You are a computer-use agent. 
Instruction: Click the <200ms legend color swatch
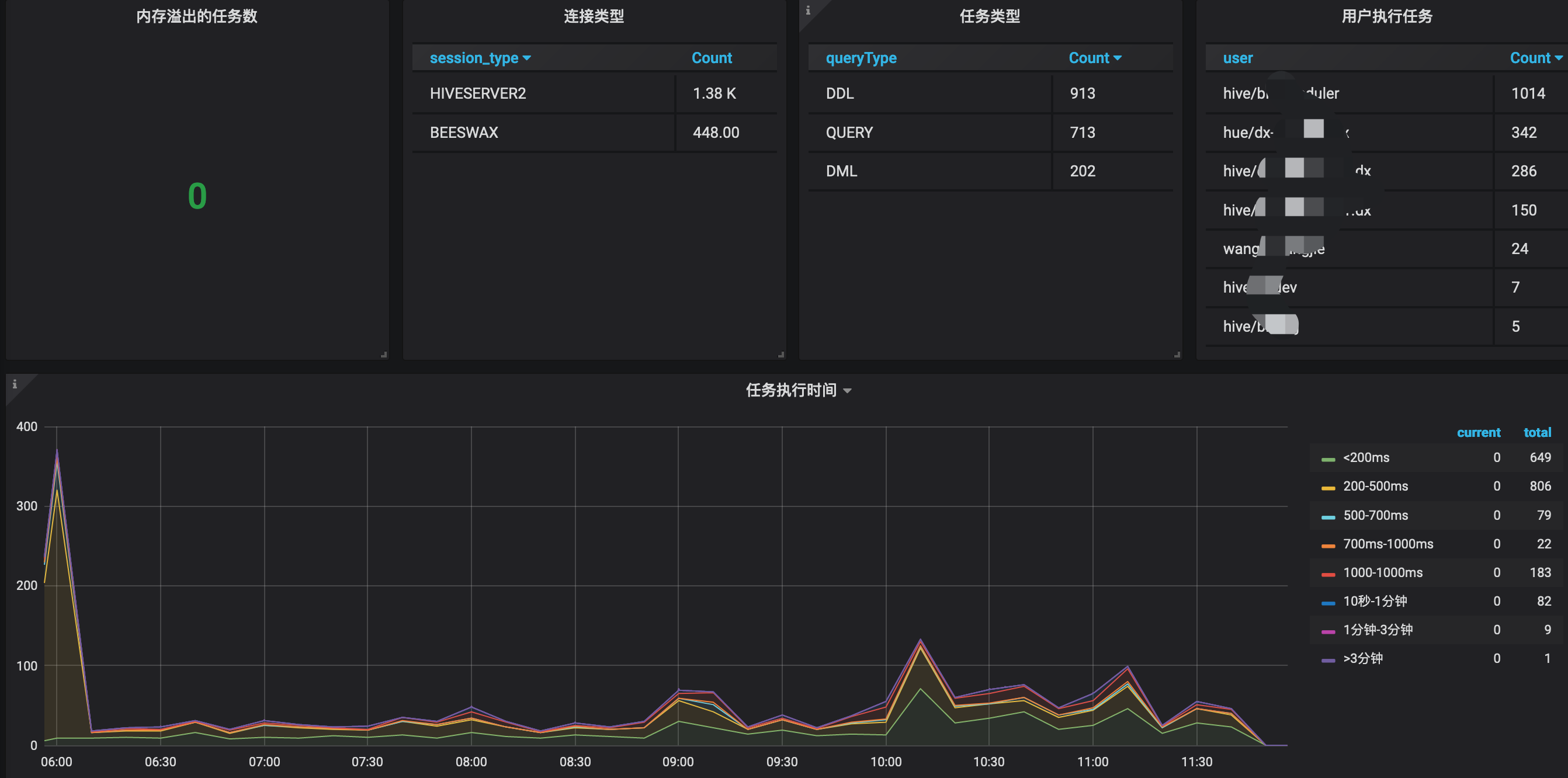(1327, 459)
